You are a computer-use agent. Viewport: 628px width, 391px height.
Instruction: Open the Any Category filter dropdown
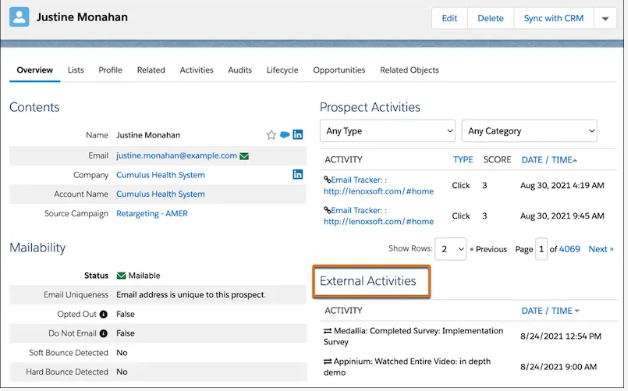529,131
